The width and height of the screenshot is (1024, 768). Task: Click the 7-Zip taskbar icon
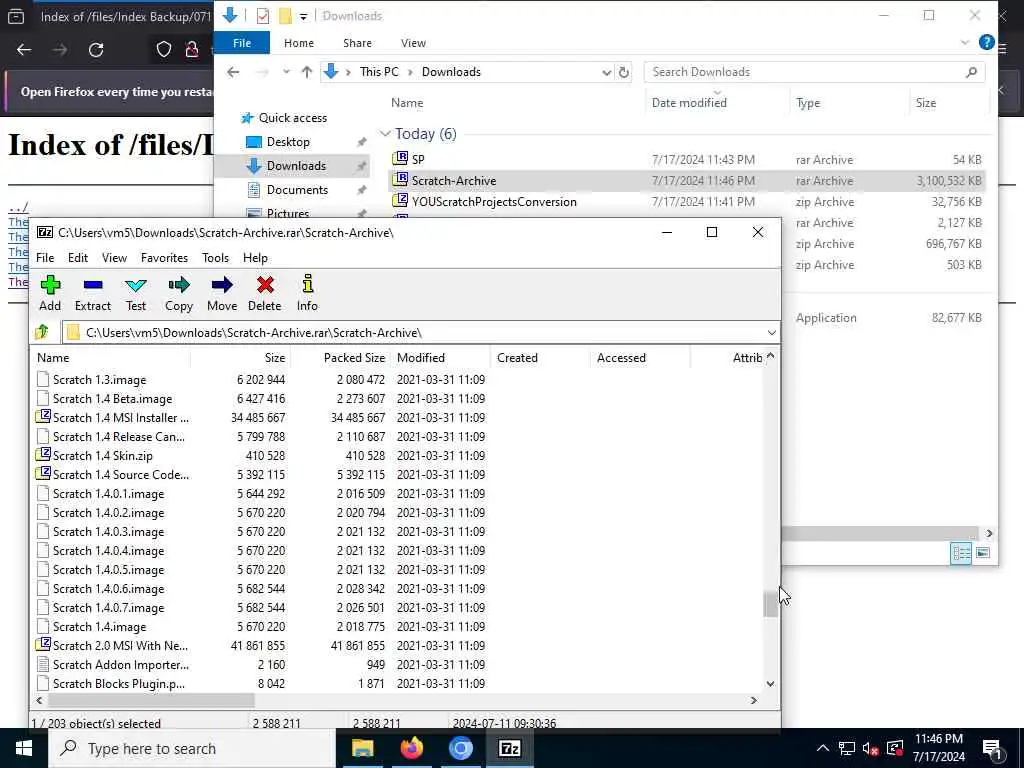(x=509, y=748)
